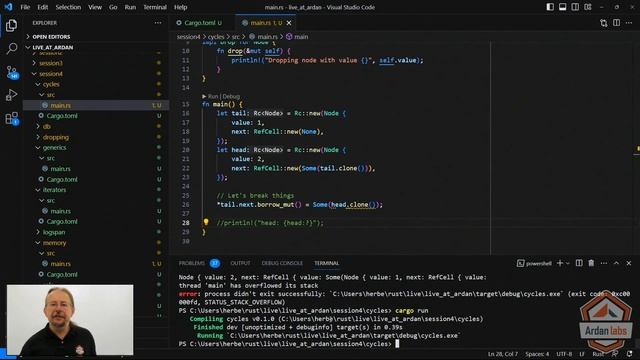This screenshot has width=640, height=360.
Task: Close the main.rs editor tab
Action: [289, 23]
